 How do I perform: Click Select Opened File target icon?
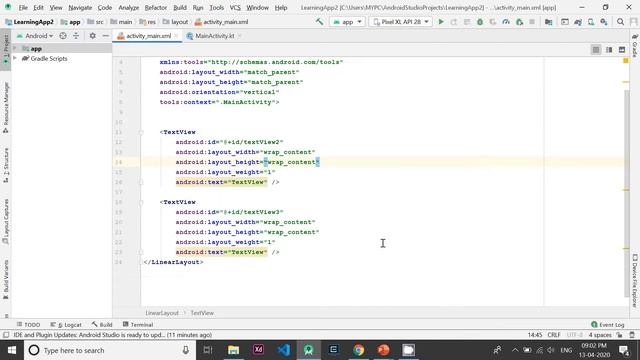pyautogui.click(x=63, y=36)
